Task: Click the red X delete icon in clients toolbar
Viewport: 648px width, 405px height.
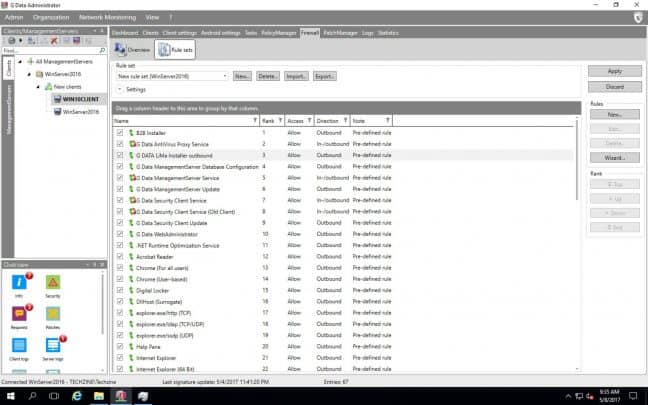Action: click(54, 40)
